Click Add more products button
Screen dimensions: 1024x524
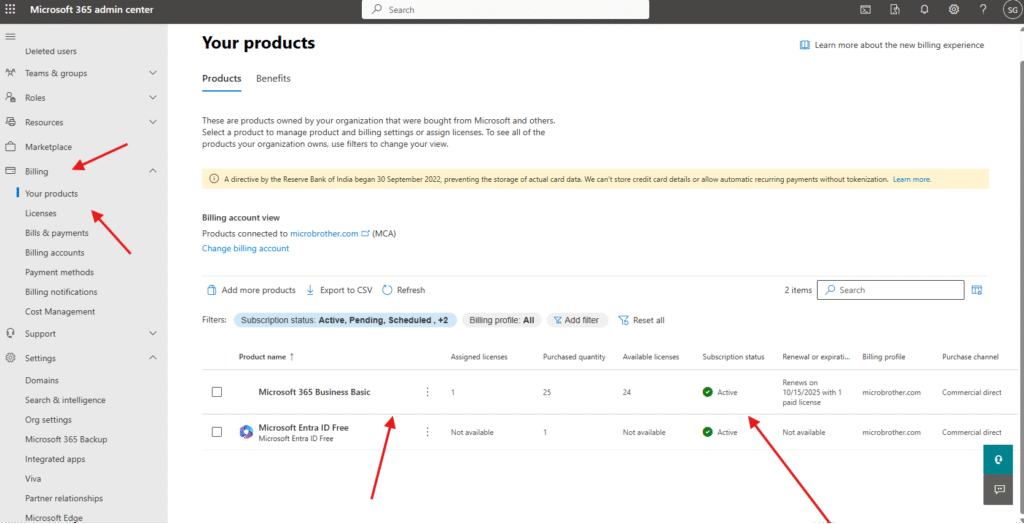(x=251, y=290)
